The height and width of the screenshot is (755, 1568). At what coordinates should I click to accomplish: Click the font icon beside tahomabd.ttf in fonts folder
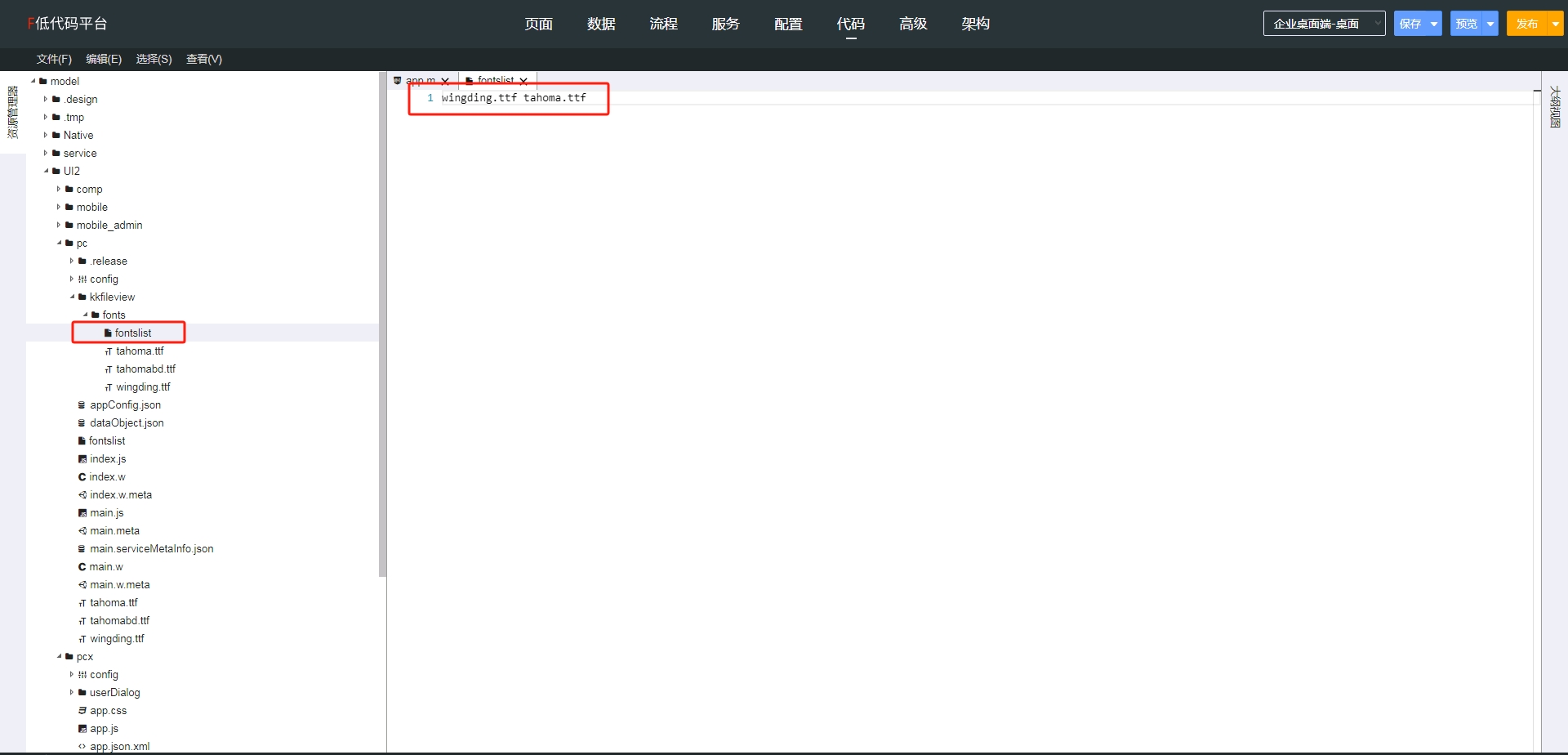point(108,369)
